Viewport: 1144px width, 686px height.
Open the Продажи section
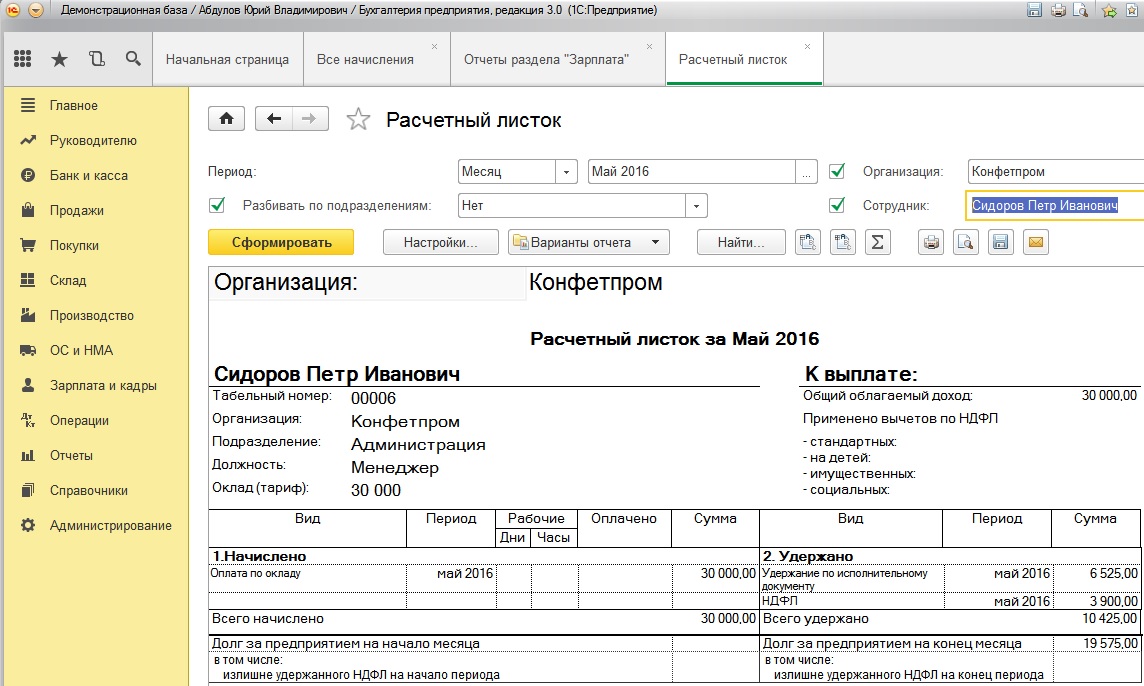[95, 211]
